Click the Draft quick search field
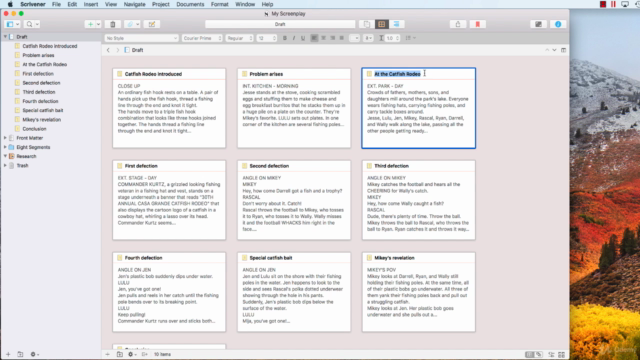The image size is (640, 360). (x=280, y=24)
